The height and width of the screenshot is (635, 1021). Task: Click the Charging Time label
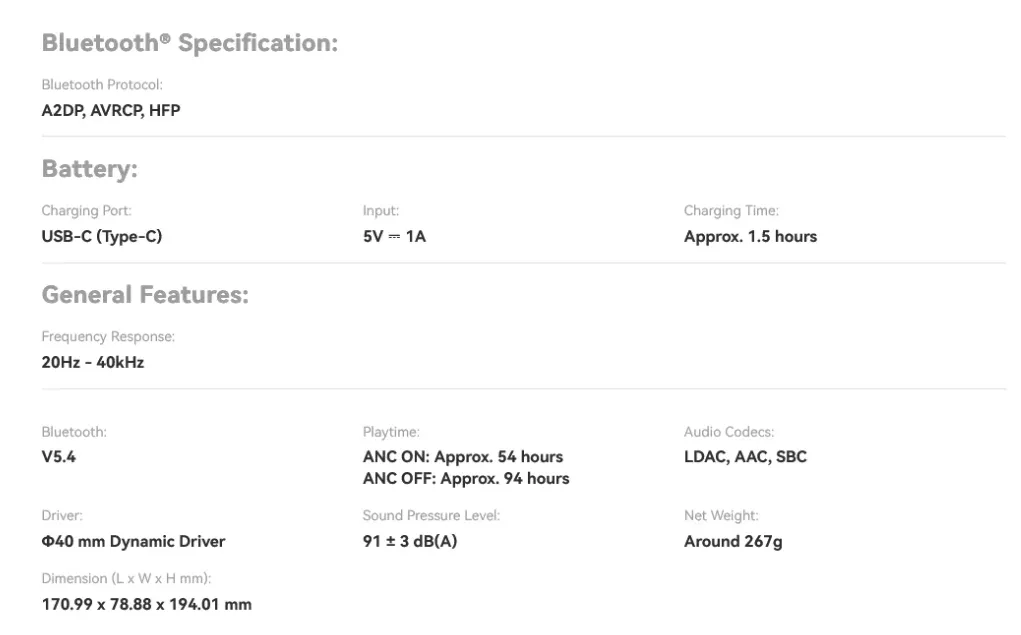[x=731, y=211]
